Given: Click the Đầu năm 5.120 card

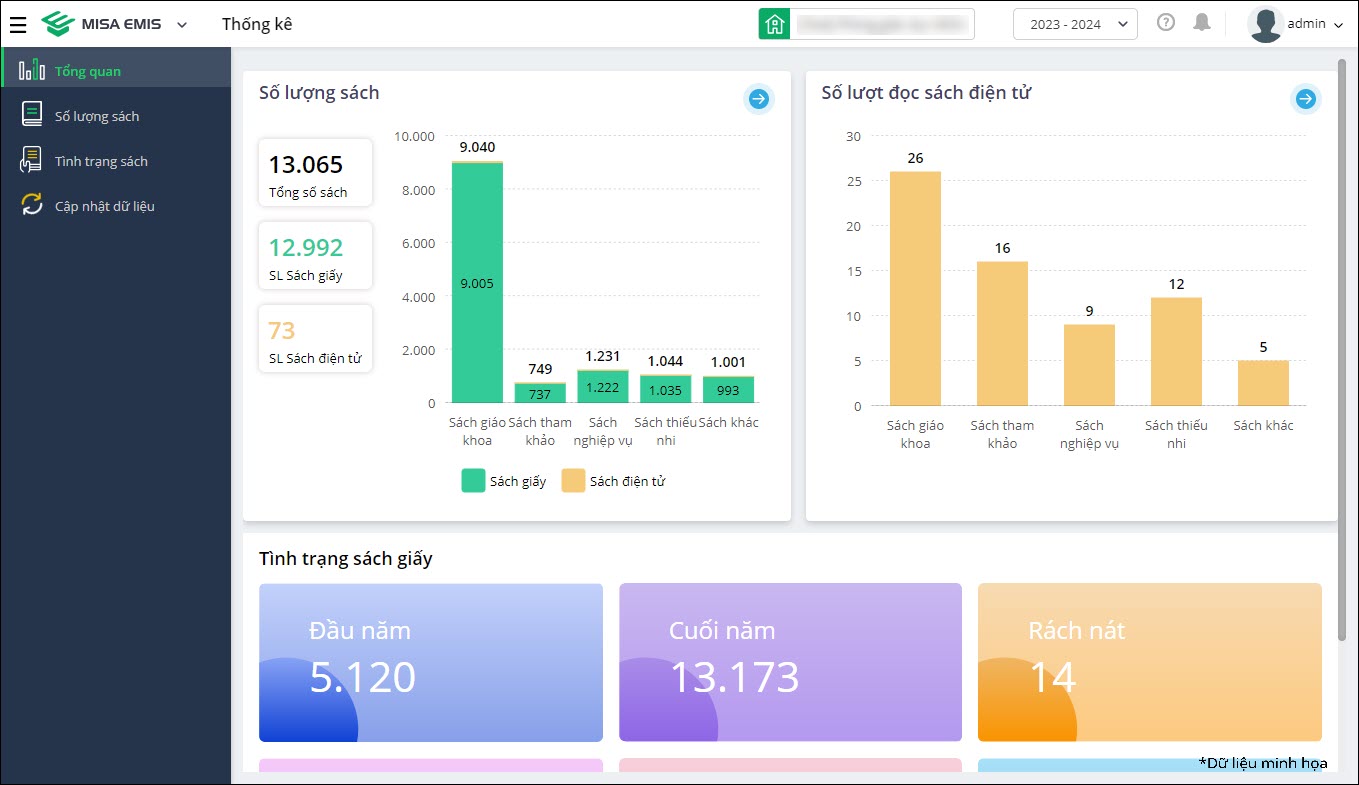Looking at the screenshot, I should (x=430, y=662).
